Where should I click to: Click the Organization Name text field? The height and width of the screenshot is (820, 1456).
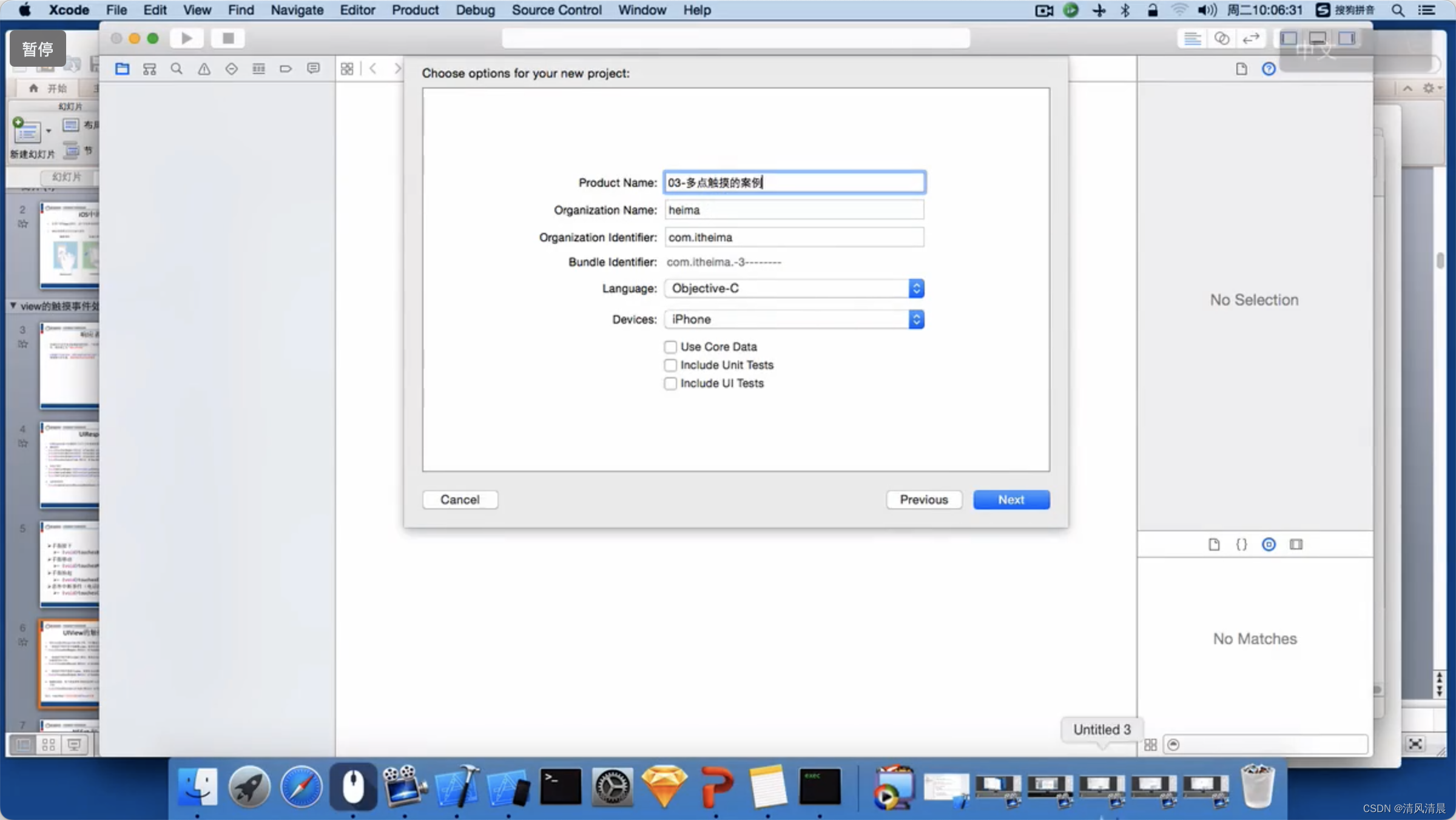point(794,210)
